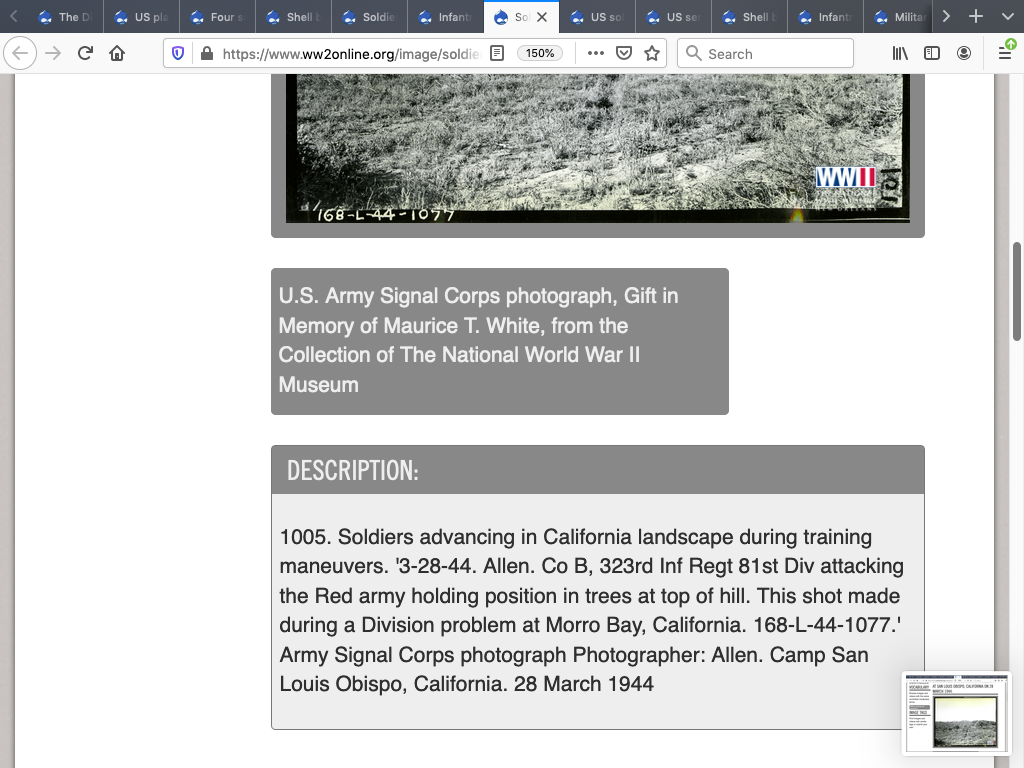1024x768 pixels.
Task: Open the Library bookmarks icon
Action: (900, 54)
